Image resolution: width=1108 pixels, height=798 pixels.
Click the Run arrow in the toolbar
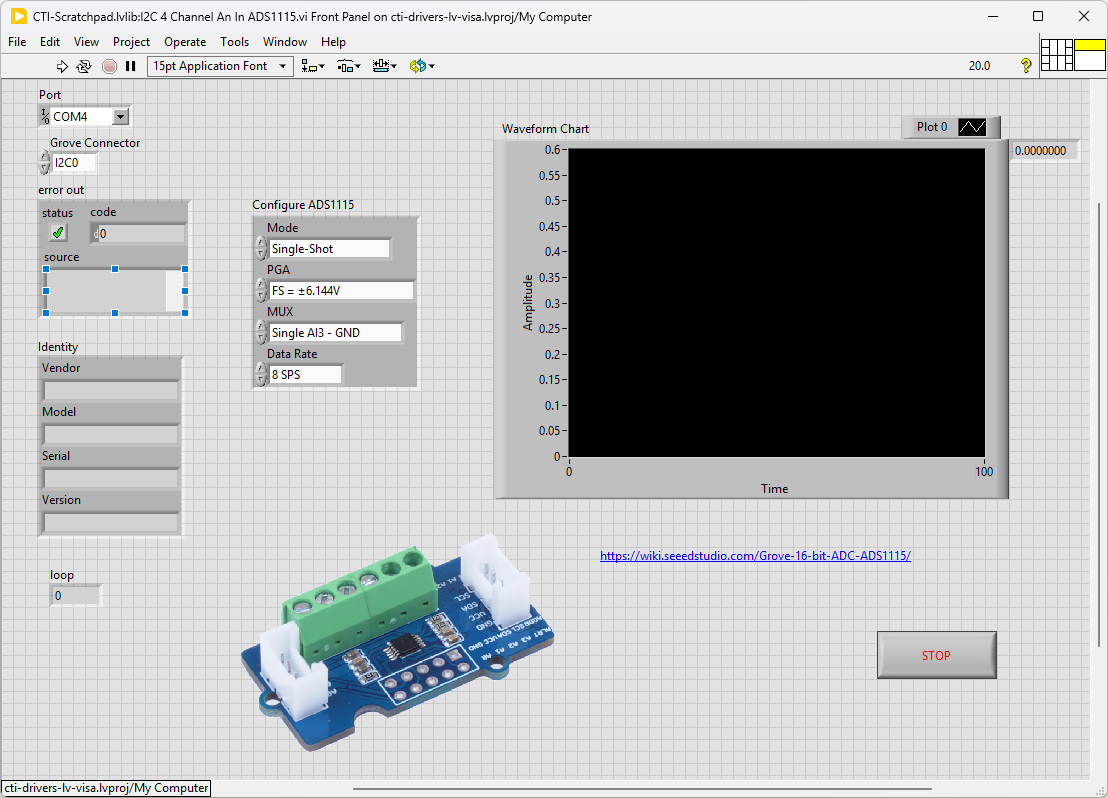(62, 66)
